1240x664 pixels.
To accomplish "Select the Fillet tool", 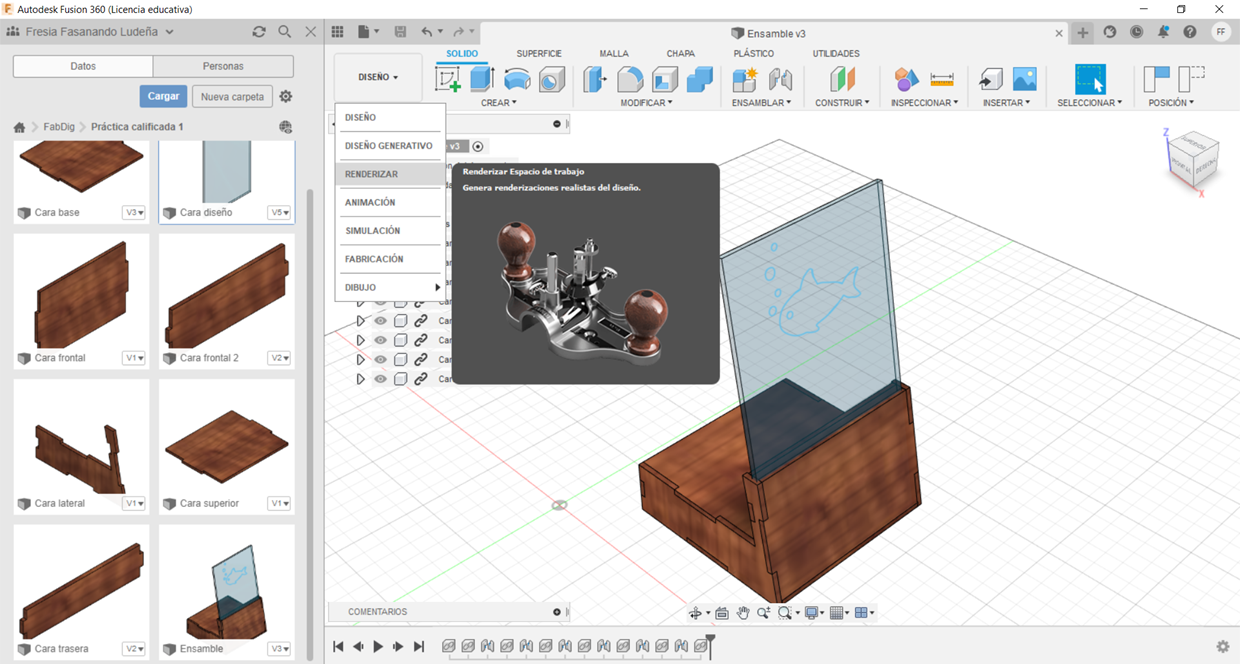I will (630, 79).
